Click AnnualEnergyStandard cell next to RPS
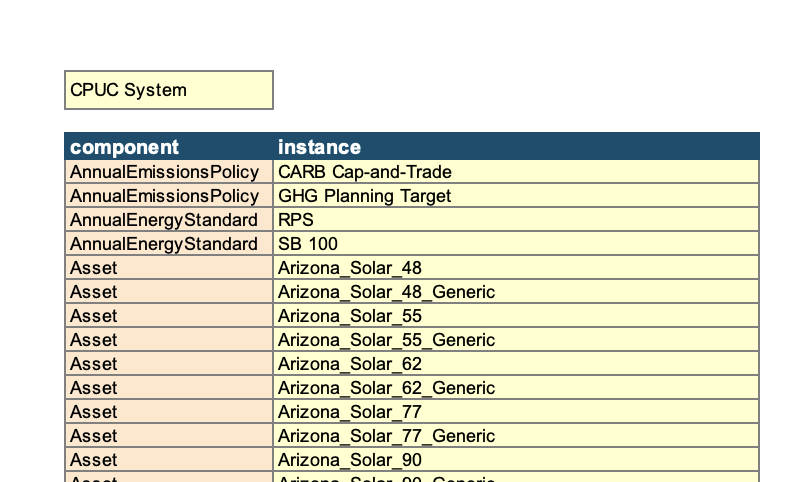The height and width of the screenshot is (482, 802). coord(168,220)
